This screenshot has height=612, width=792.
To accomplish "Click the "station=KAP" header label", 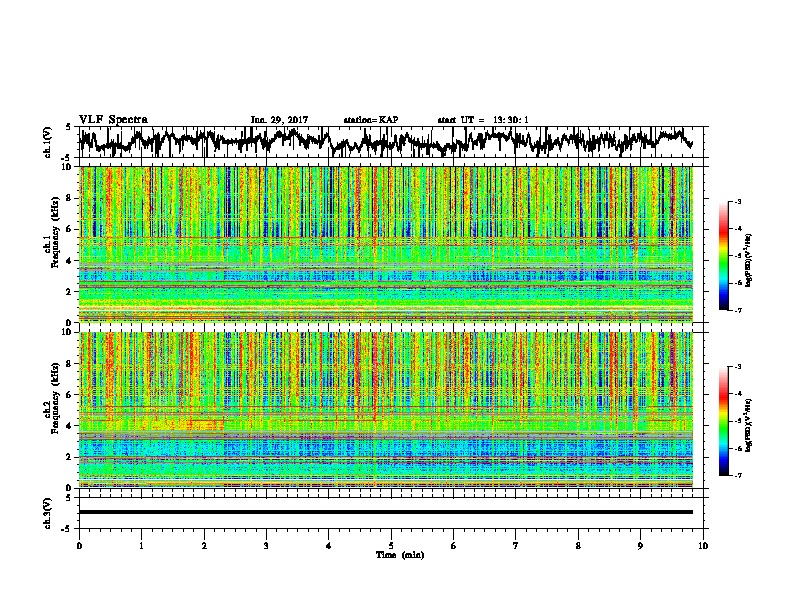I will pos(371,120).
